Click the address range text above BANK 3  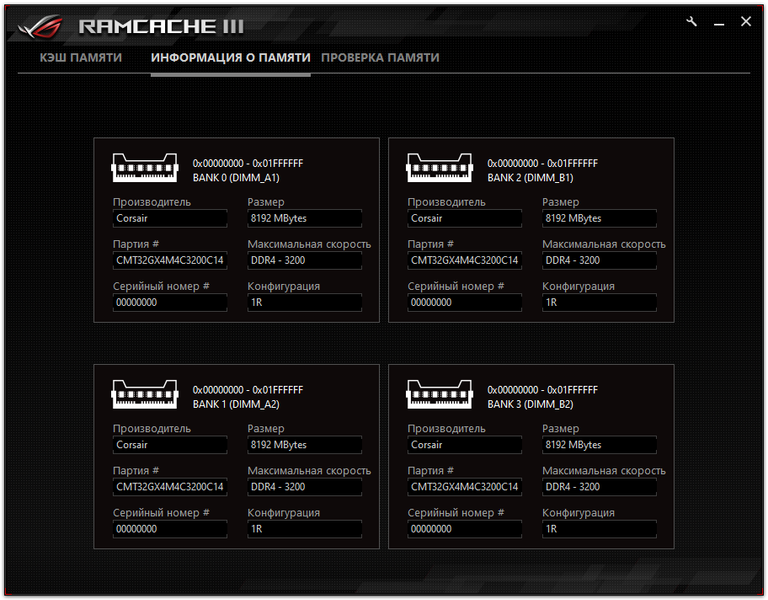(543, 390)
